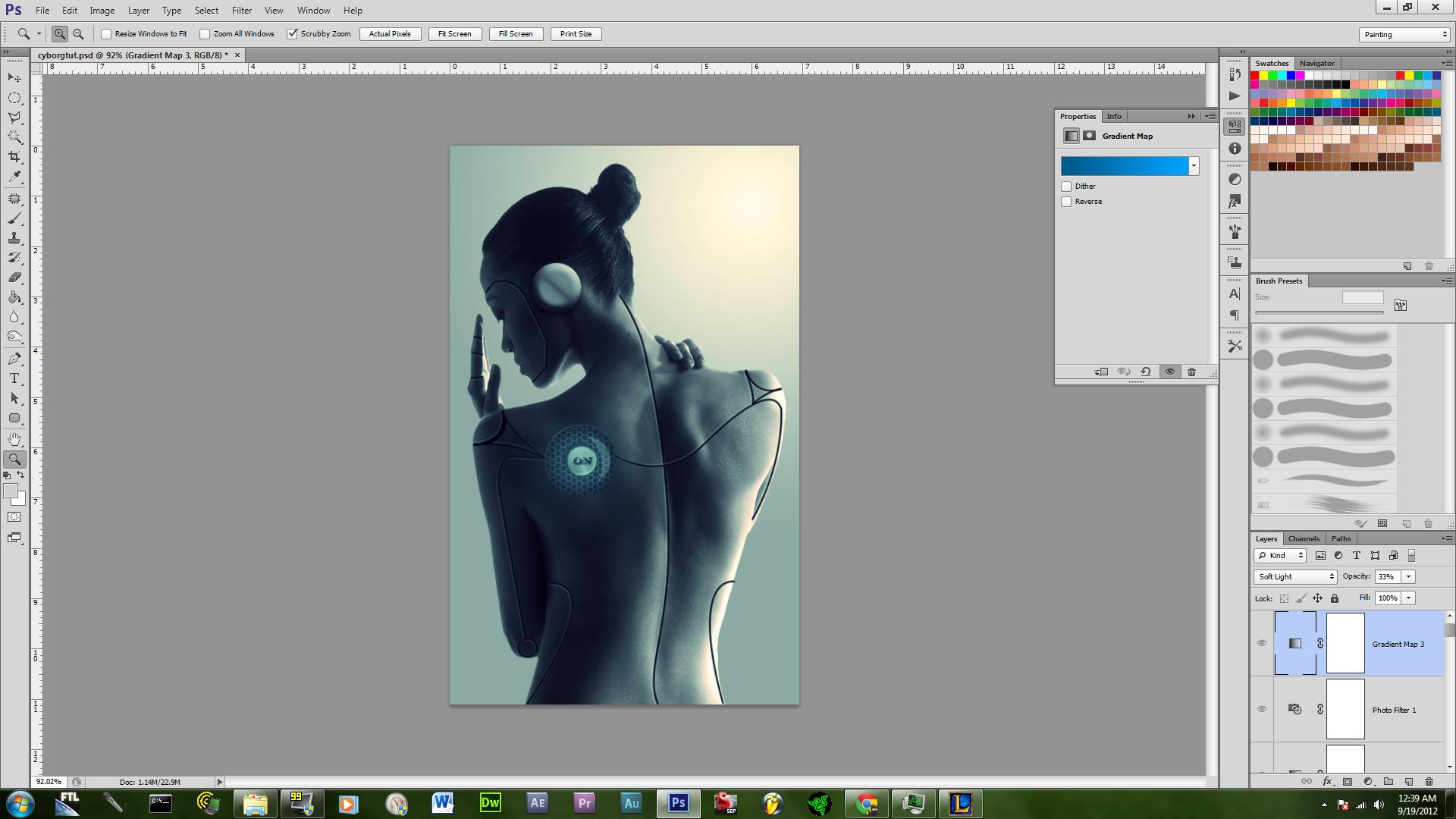
Task: Select the Path Selection tool
Action: 14,398
